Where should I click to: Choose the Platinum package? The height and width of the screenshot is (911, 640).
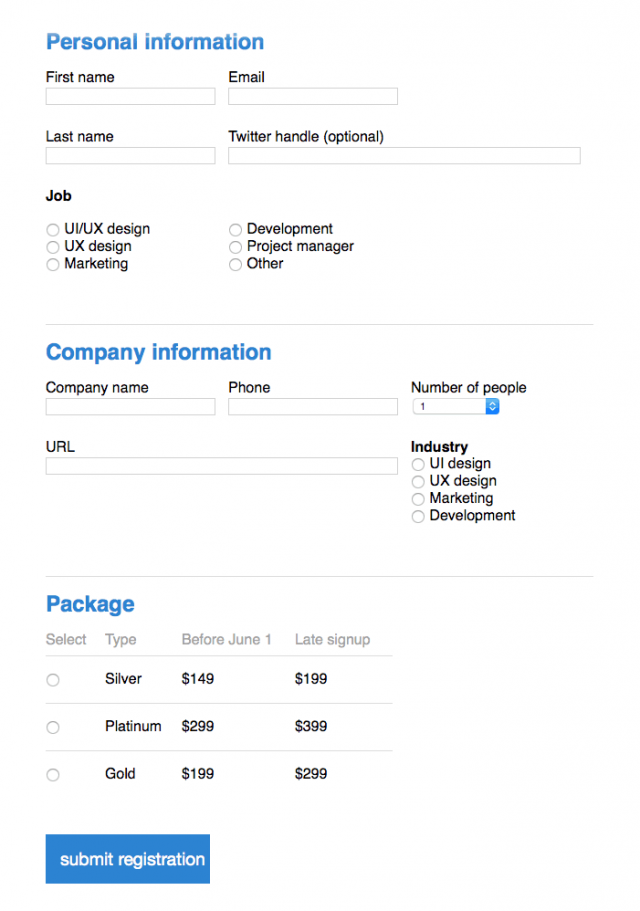coord(53,727)
